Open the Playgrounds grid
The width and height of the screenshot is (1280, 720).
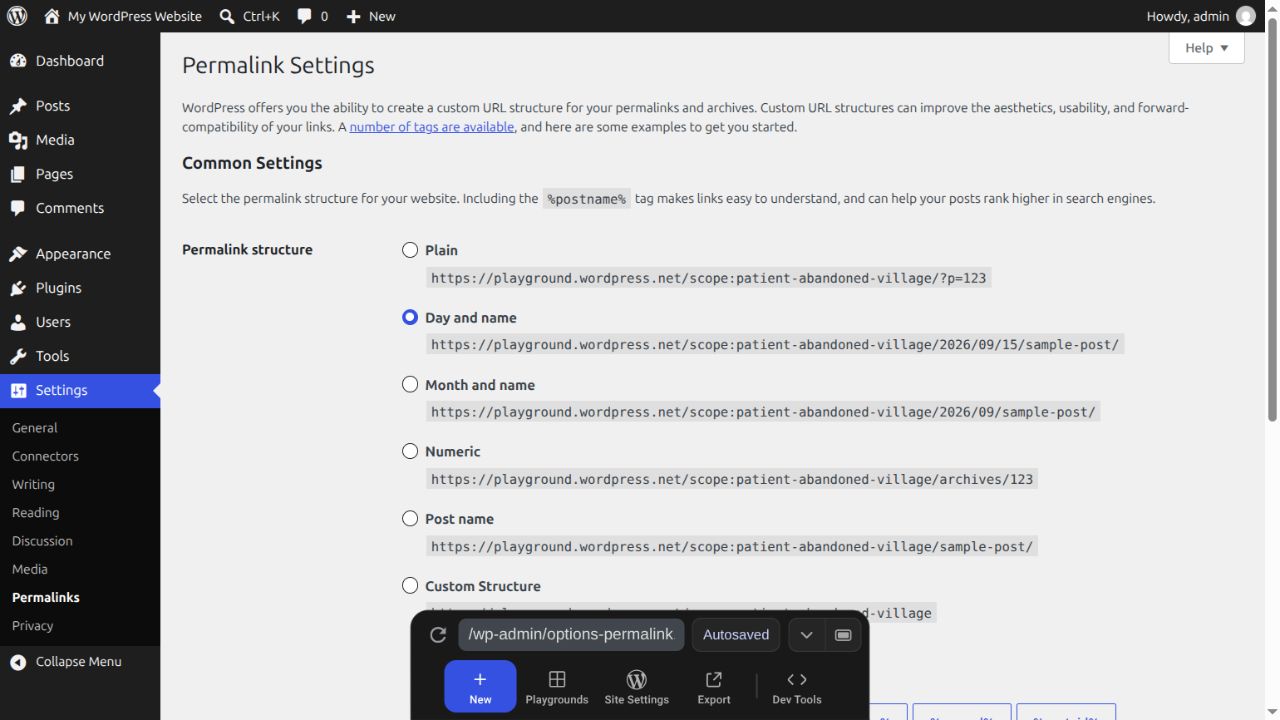click(x=557, y=686)
